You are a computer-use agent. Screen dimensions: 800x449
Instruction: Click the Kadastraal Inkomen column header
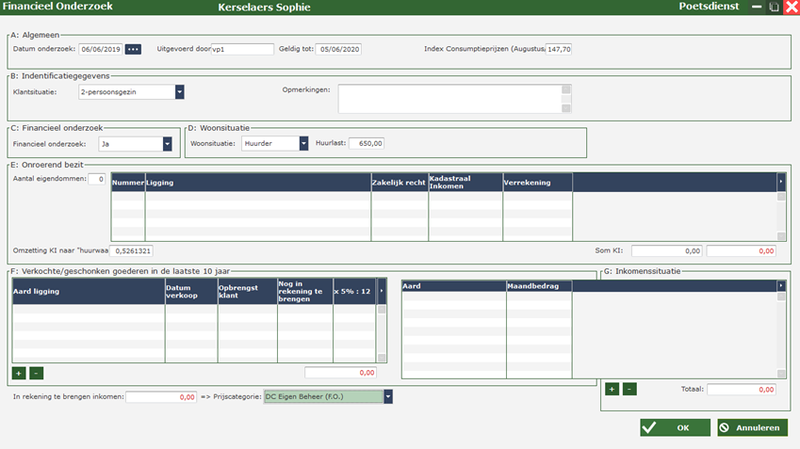point(465,181)
